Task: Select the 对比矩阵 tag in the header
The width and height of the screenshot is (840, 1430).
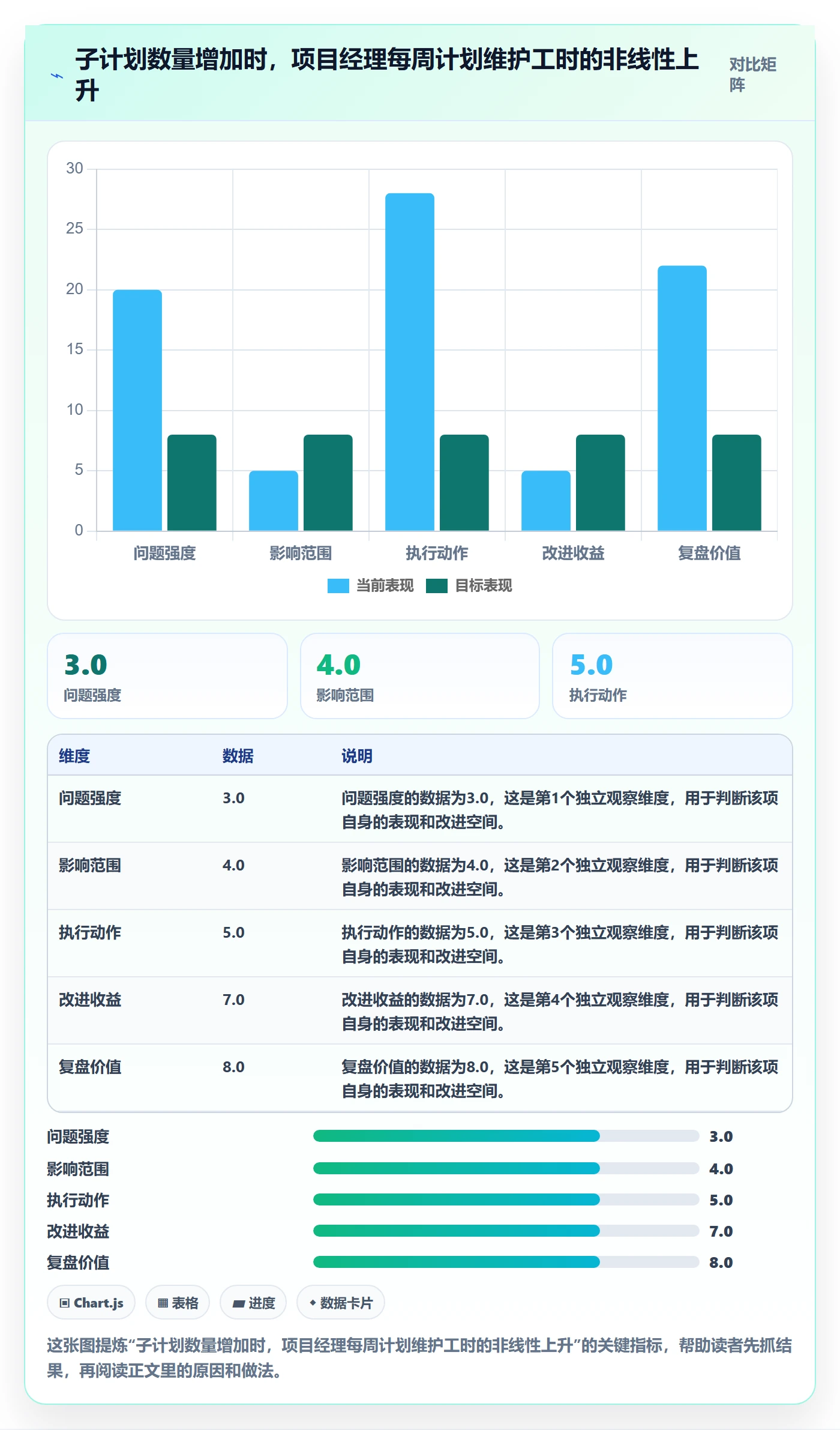Action: pyautogui.click(x=753, y=75)
